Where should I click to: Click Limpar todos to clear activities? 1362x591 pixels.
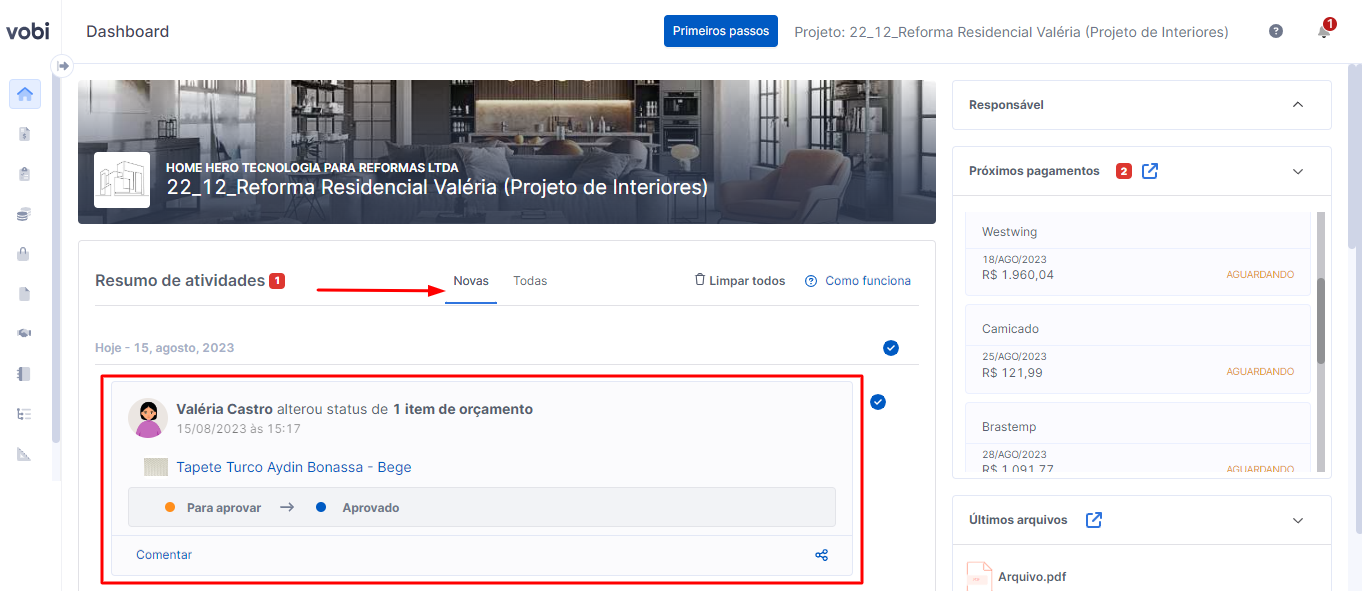[740, 281]
